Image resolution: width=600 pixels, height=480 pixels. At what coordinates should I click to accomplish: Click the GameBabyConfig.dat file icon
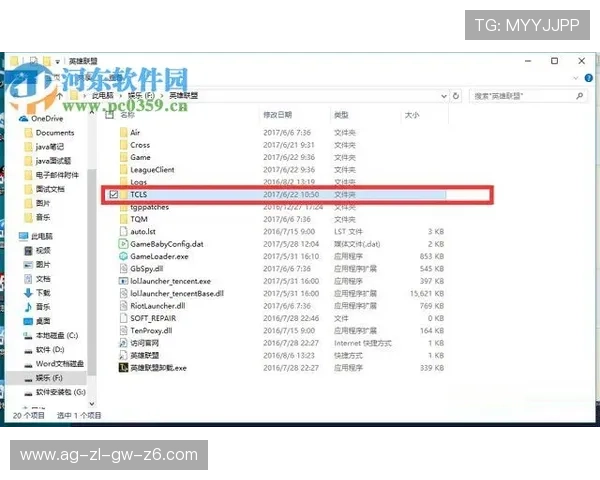pos(123,244)
